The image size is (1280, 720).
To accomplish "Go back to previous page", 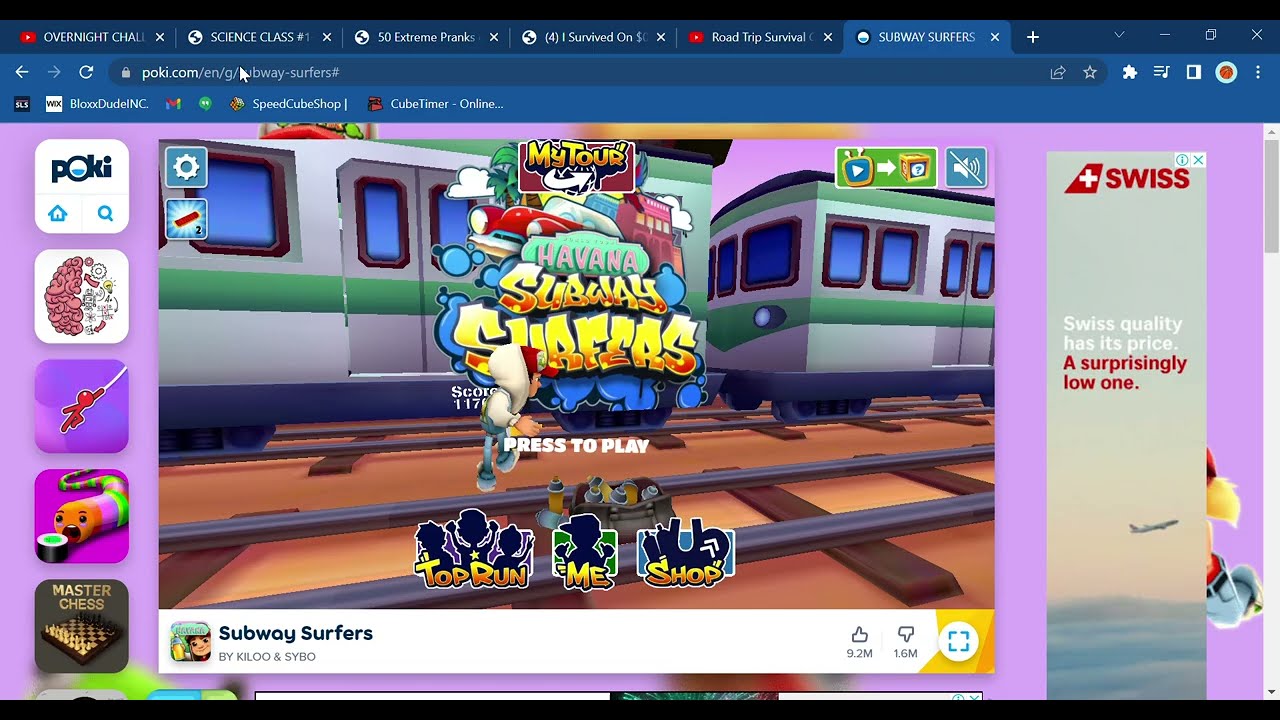I will pos(22,72).
